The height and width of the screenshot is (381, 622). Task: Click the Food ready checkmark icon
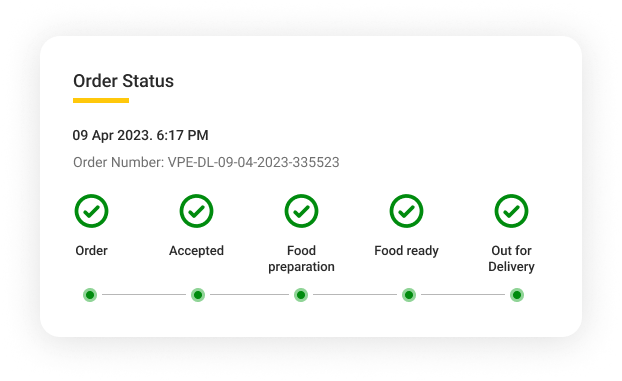pos(406,211)
